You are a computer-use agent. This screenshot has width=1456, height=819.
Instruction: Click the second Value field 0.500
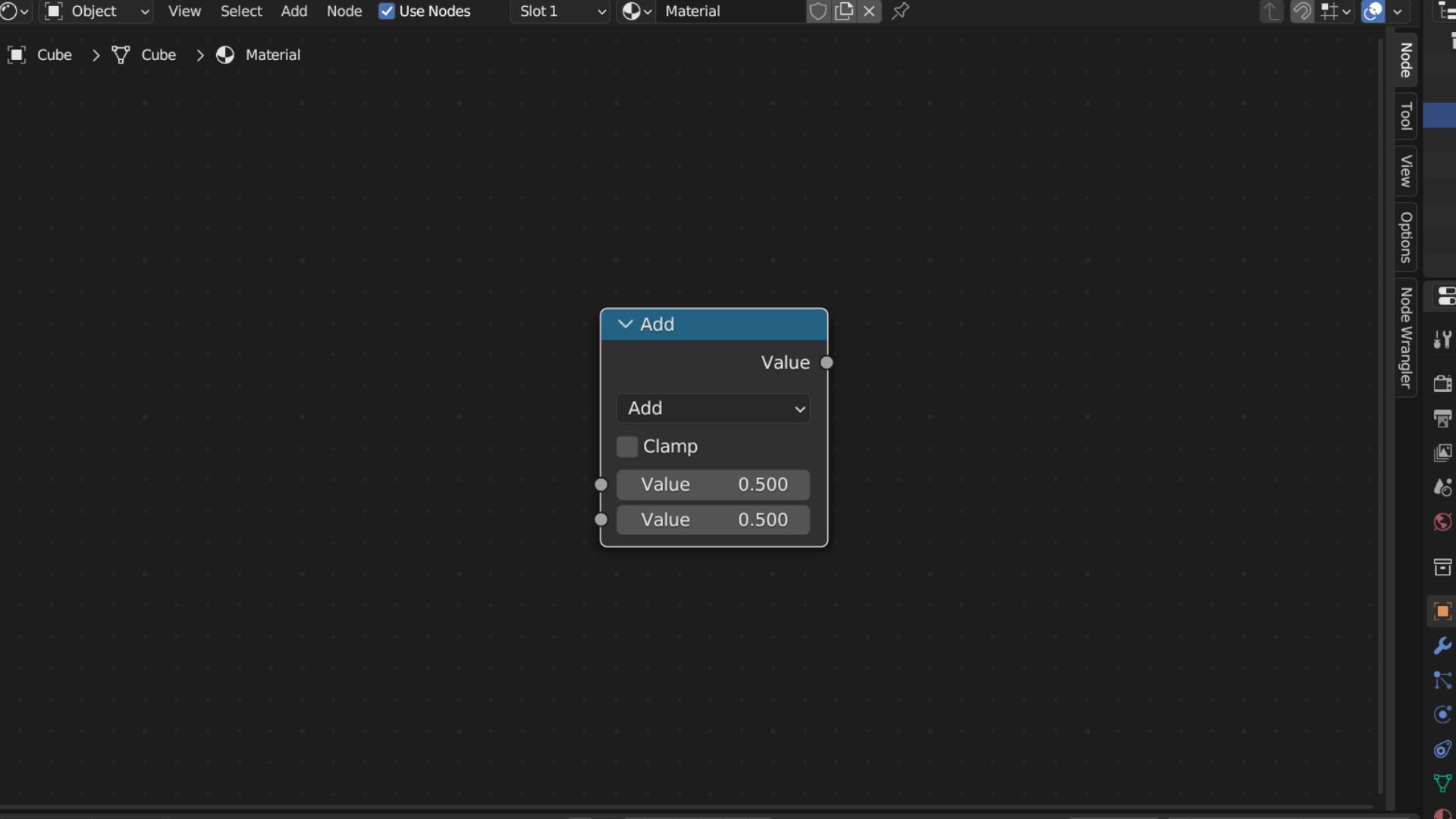(714, 520)
